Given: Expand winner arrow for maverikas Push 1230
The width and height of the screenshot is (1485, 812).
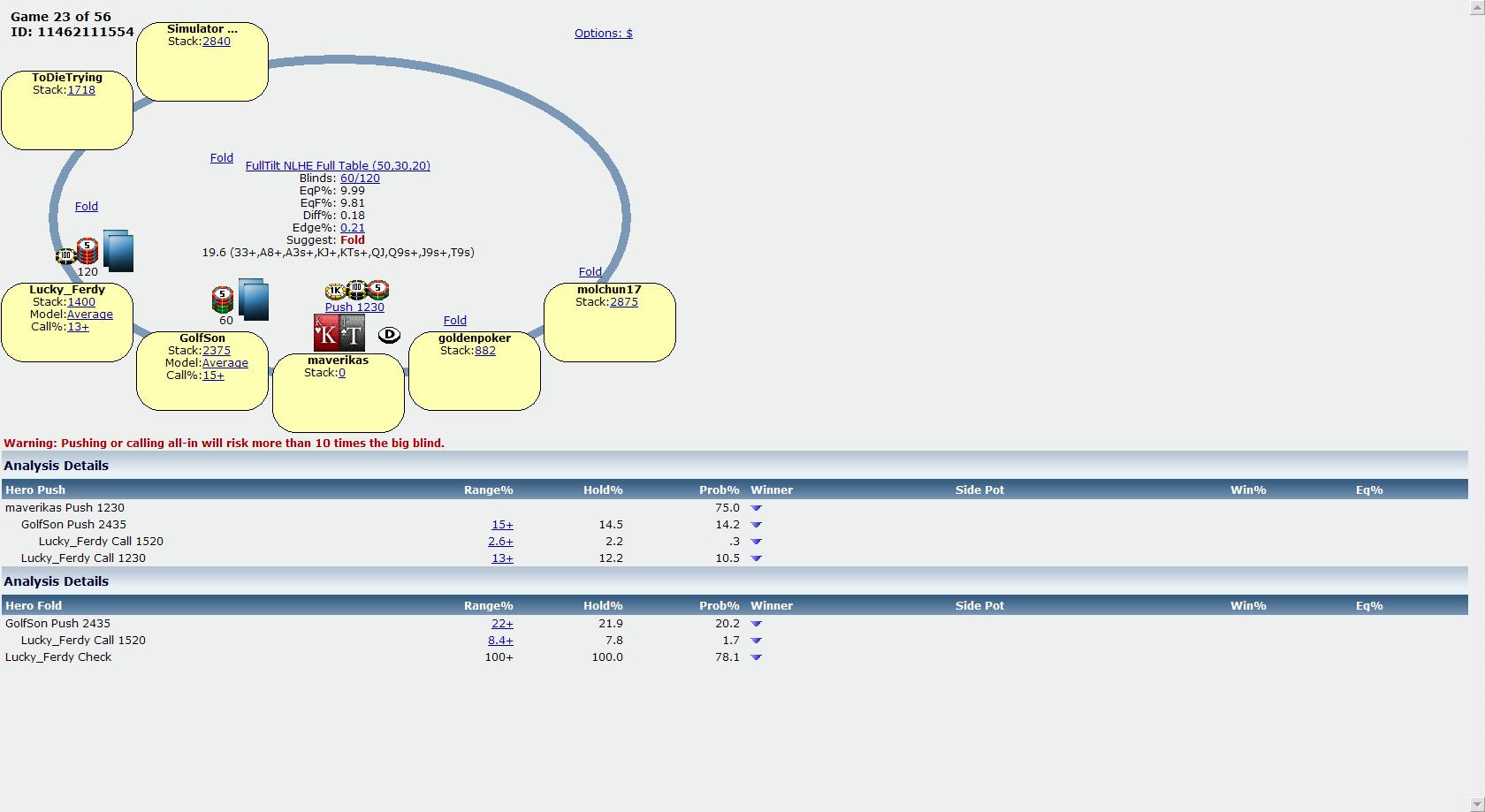Looking at the screenshot, I should coord(756,508).
